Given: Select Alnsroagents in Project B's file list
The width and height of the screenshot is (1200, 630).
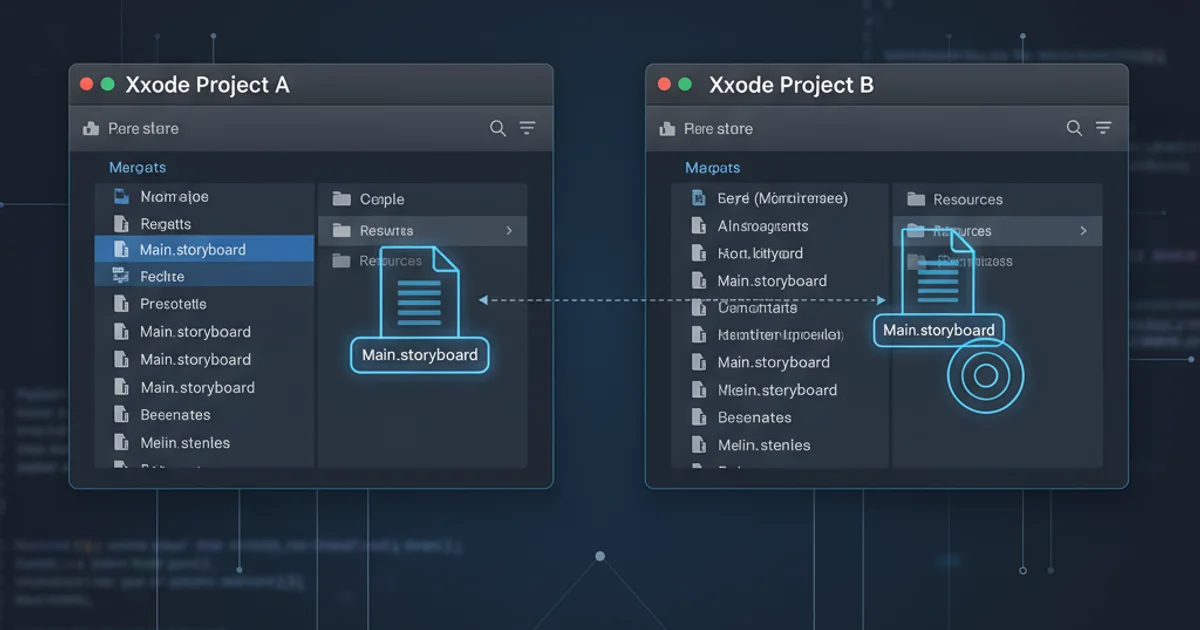Looking at the screenshot, I should (762, 226).
